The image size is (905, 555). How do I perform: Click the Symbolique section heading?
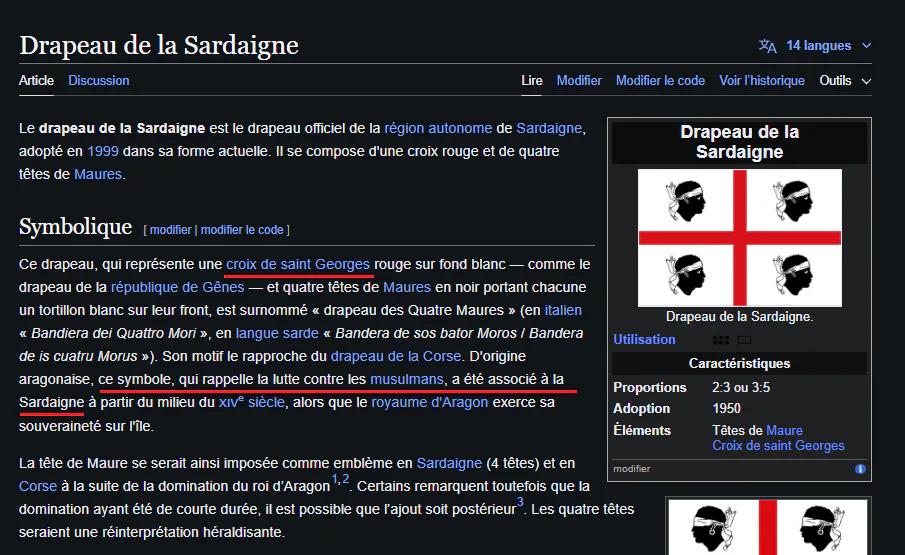tap(76, 227)
